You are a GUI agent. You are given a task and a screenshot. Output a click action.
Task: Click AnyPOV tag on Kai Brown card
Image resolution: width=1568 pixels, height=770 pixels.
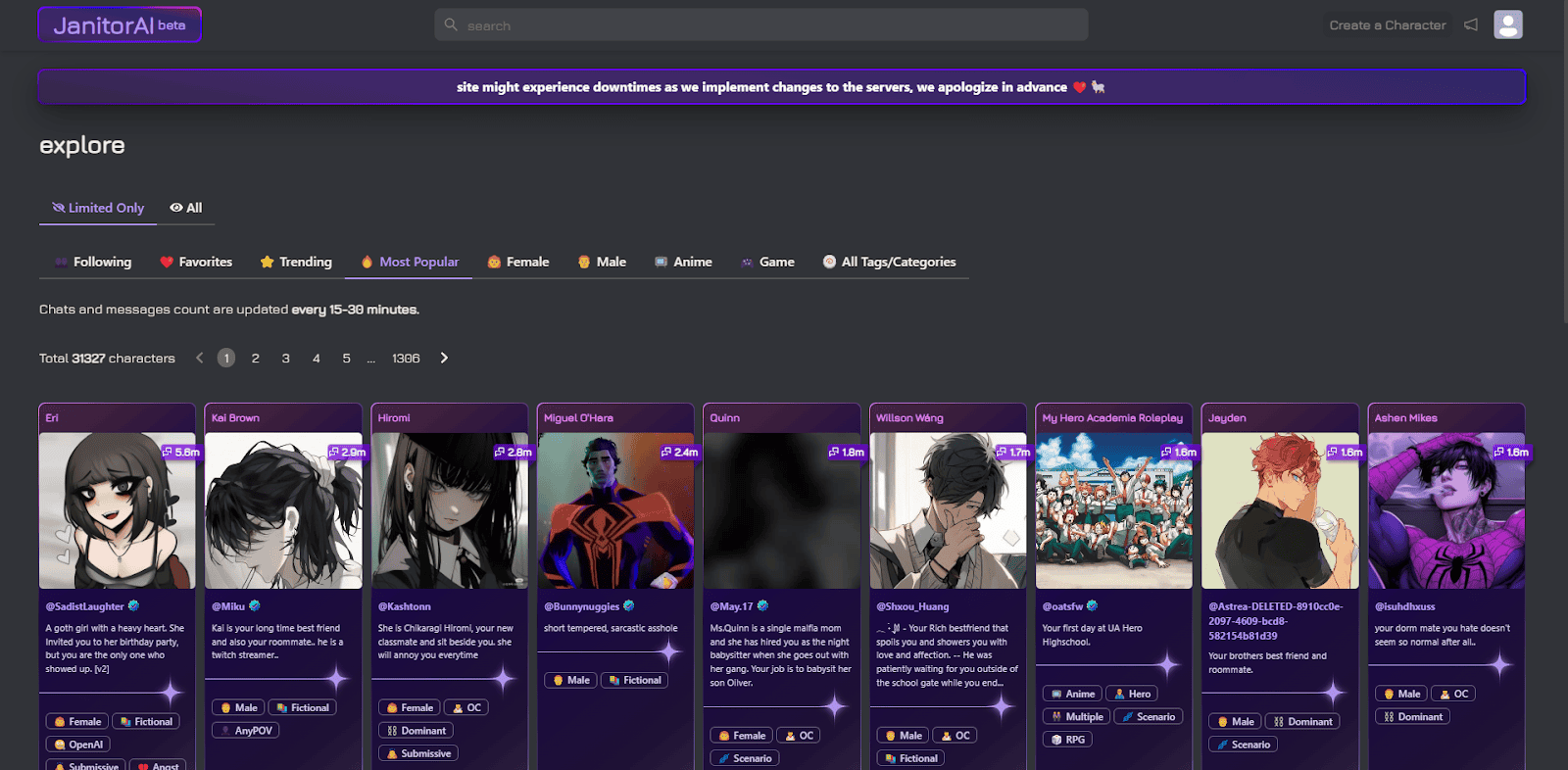point(246,730)
